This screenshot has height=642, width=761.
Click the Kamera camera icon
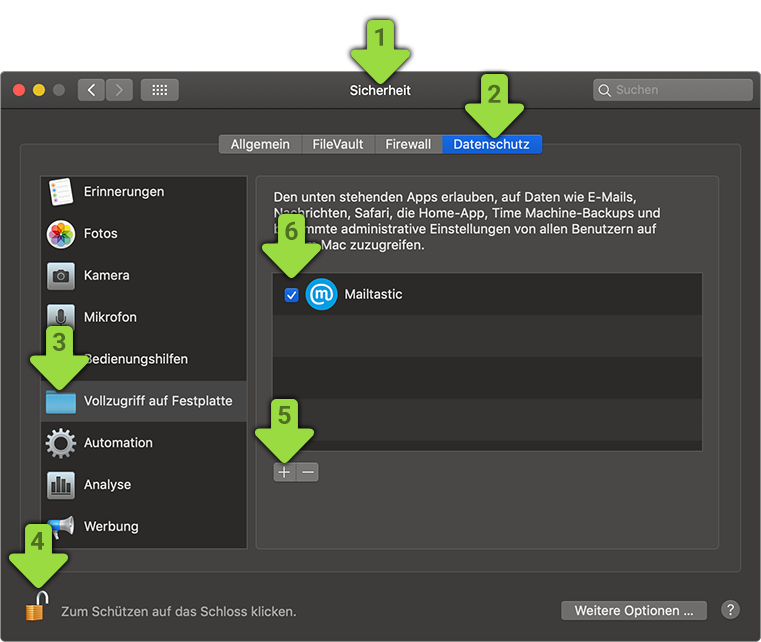point(61,276)
